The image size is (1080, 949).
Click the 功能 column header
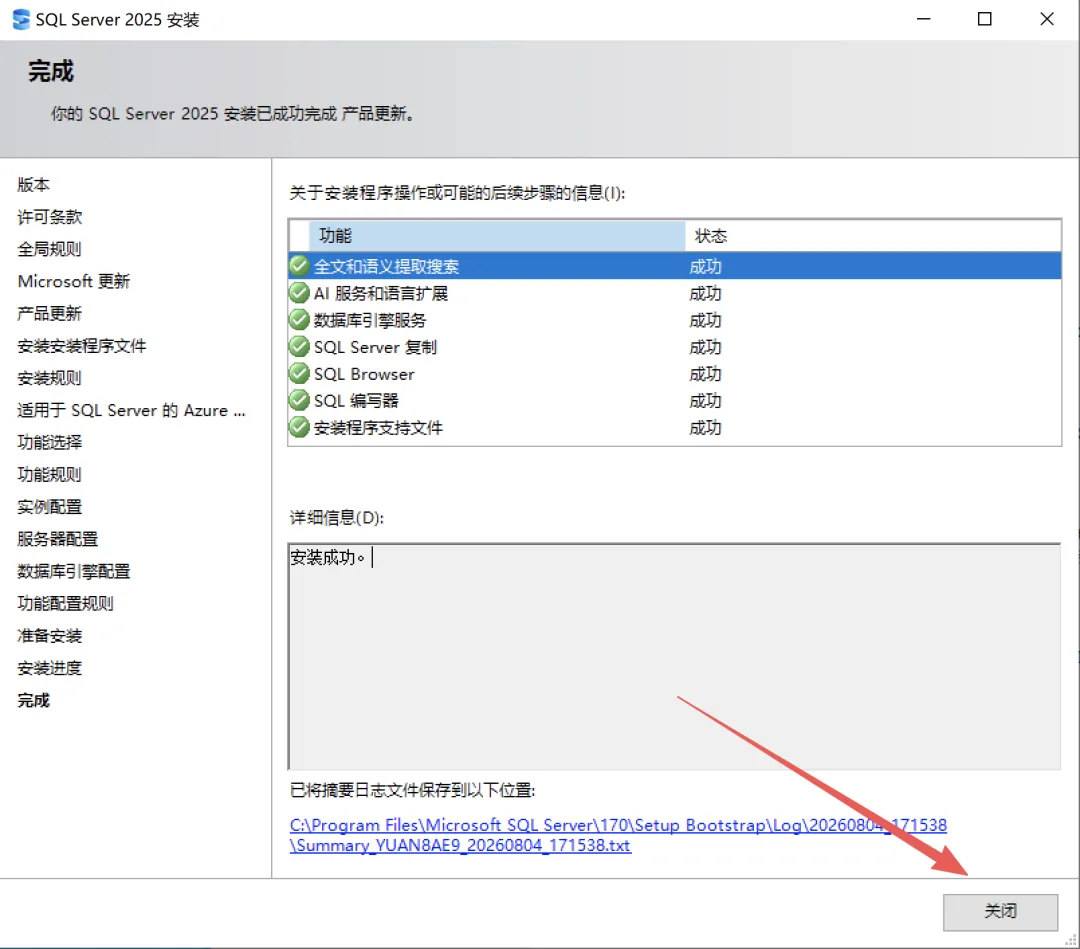tap(497, 236)
